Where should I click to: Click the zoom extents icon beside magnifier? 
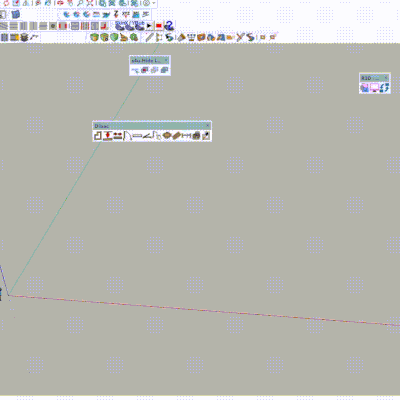90,3
